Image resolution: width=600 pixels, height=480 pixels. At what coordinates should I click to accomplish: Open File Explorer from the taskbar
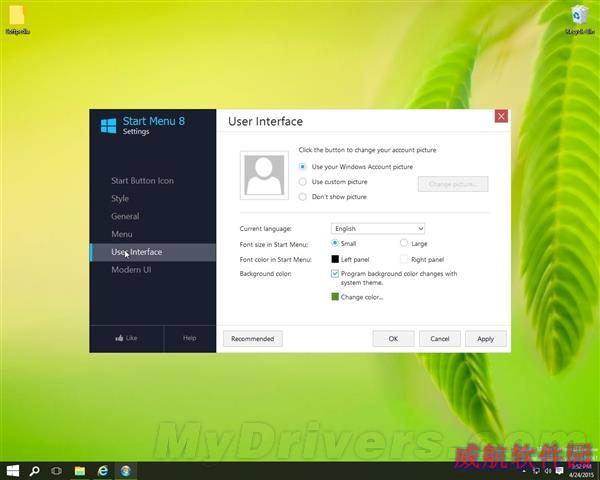[x=80, y=471]
